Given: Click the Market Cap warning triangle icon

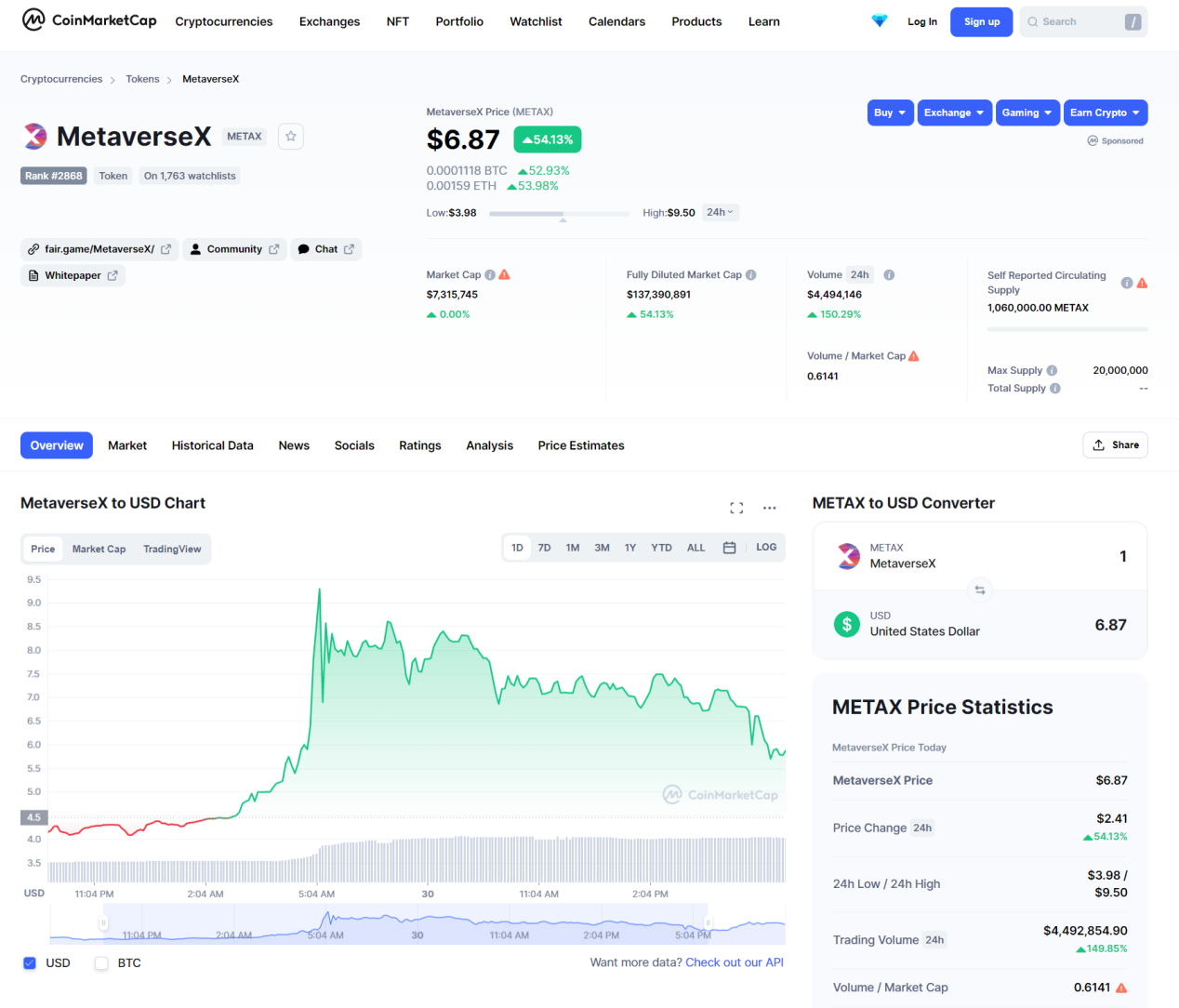Looking at the screenshot, I should click(x=505, y=275).
